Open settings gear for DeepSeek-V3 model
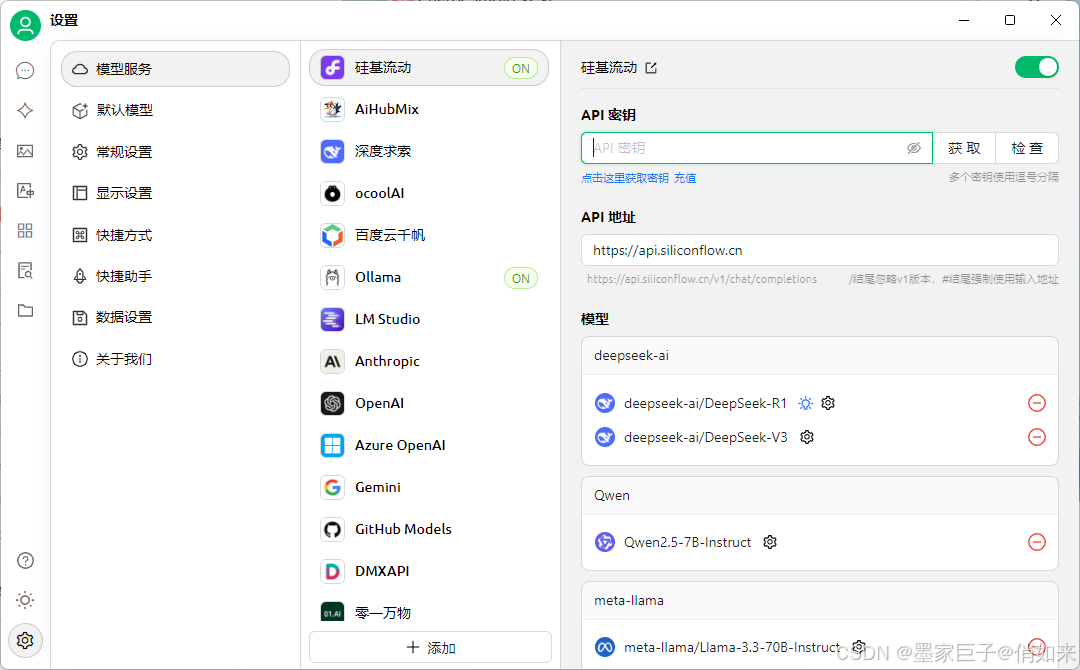Viewport: 1080px width, 670px height. [x=807, y=437]
